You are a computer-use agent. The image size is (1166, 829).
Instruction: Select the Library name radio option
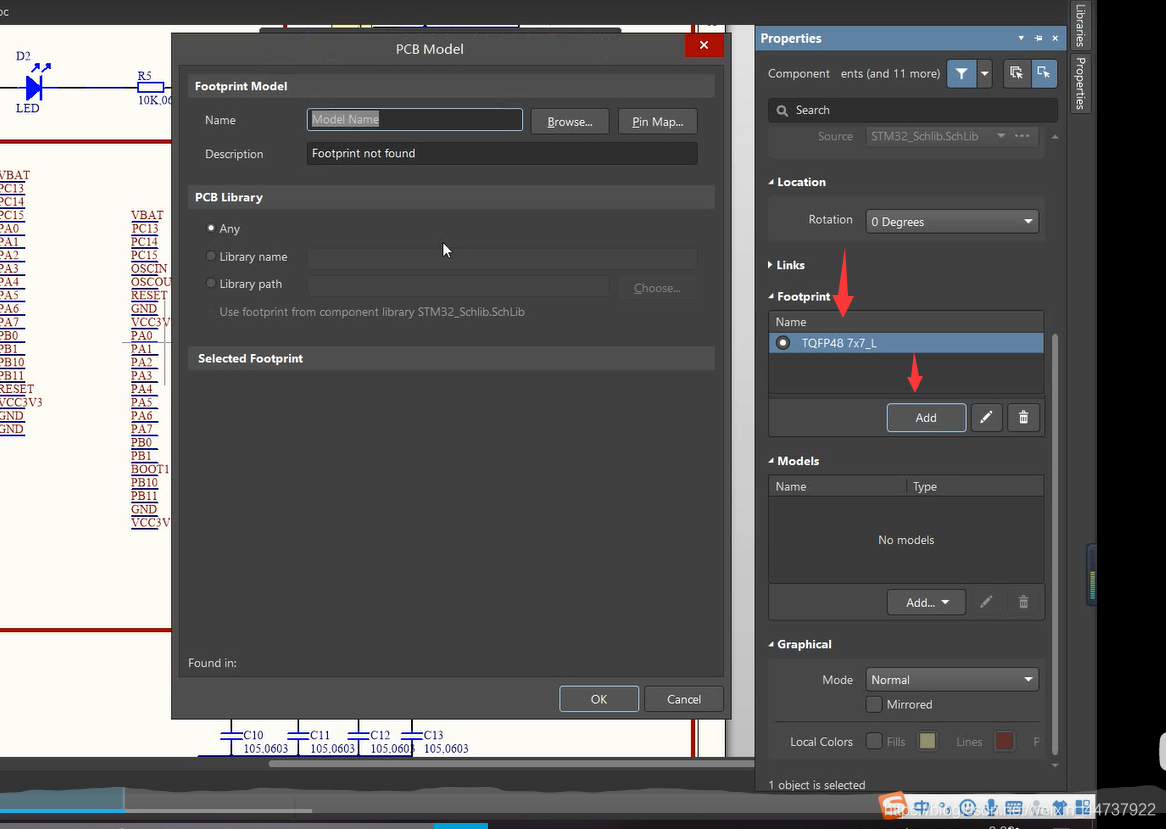[211, 257]
